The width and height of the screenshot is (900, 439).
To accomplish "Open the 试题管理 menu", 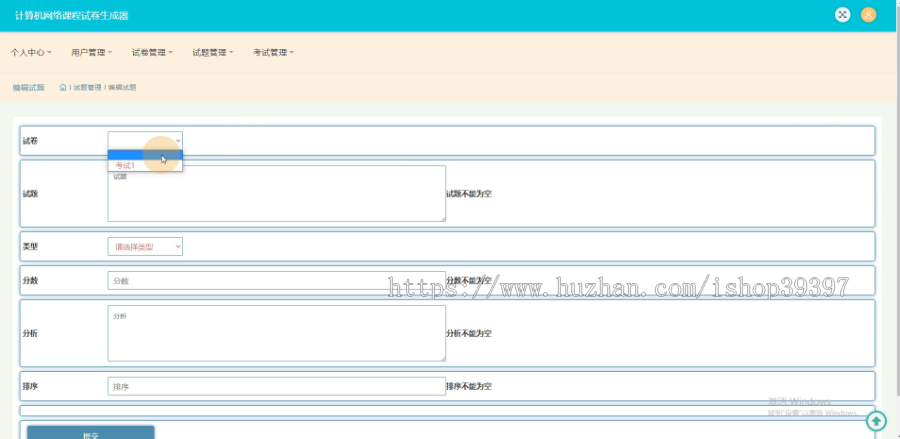I will point(213,52).
